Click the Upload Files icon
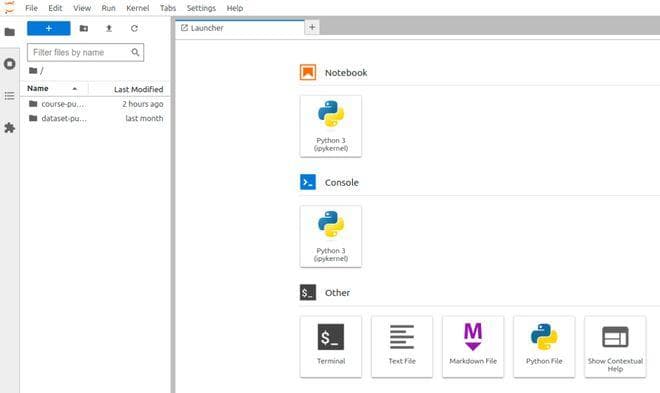The height and width of the screenshot is (393, 660). (x=109, y=28)
